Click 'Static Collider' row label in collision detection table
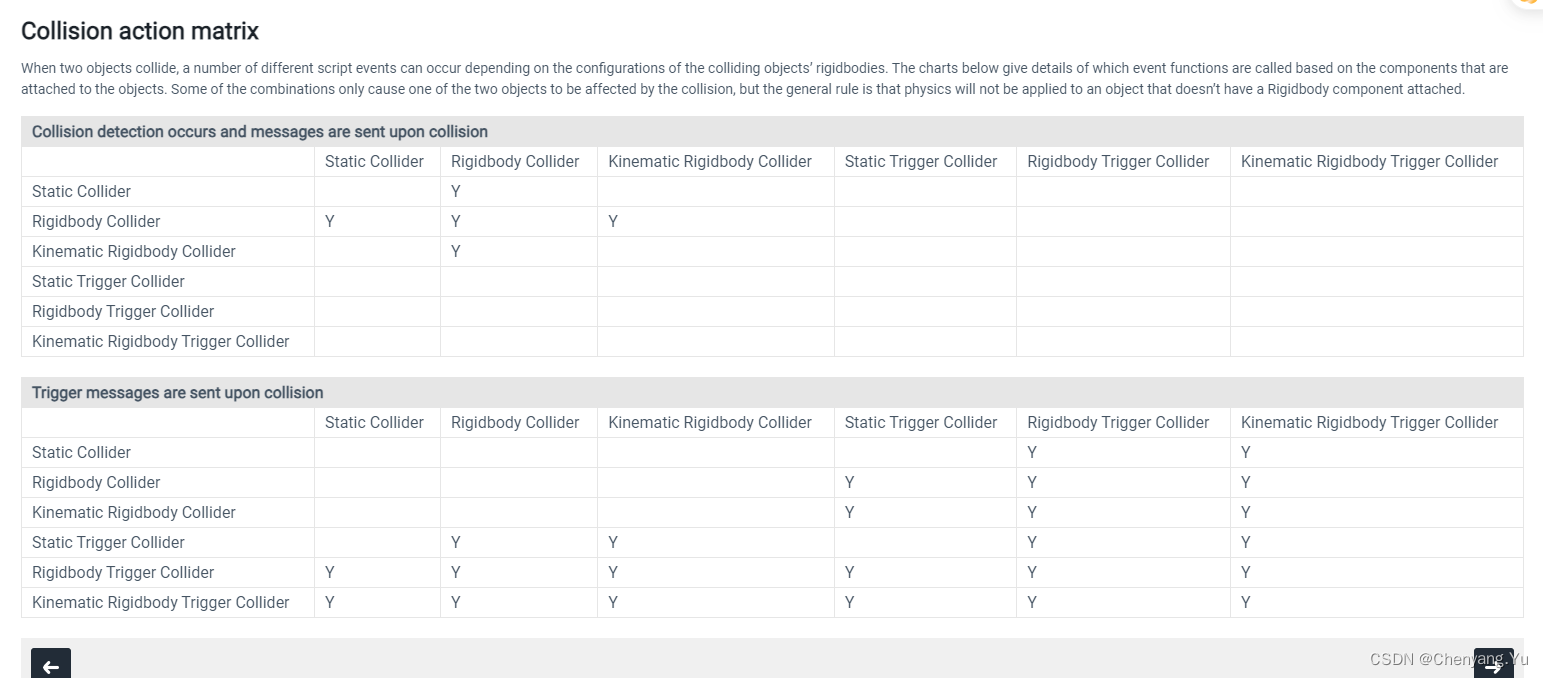The width and height of the screenshot is (1543, 678). click(81, 192)
